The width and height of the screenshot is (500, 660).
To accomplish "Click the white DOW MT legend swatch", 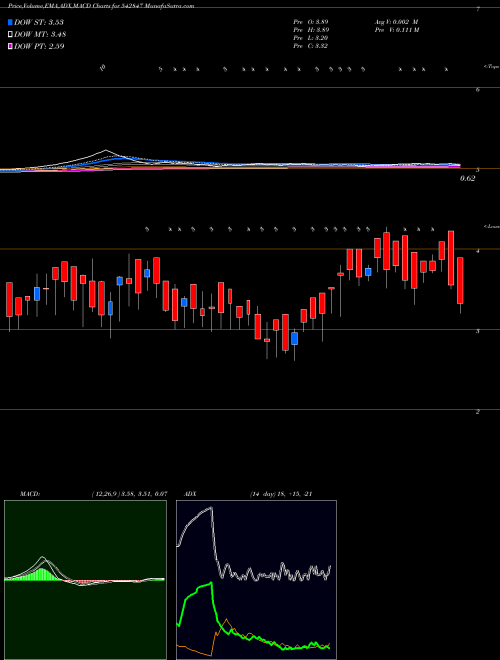I will click(x=10, y=35).
